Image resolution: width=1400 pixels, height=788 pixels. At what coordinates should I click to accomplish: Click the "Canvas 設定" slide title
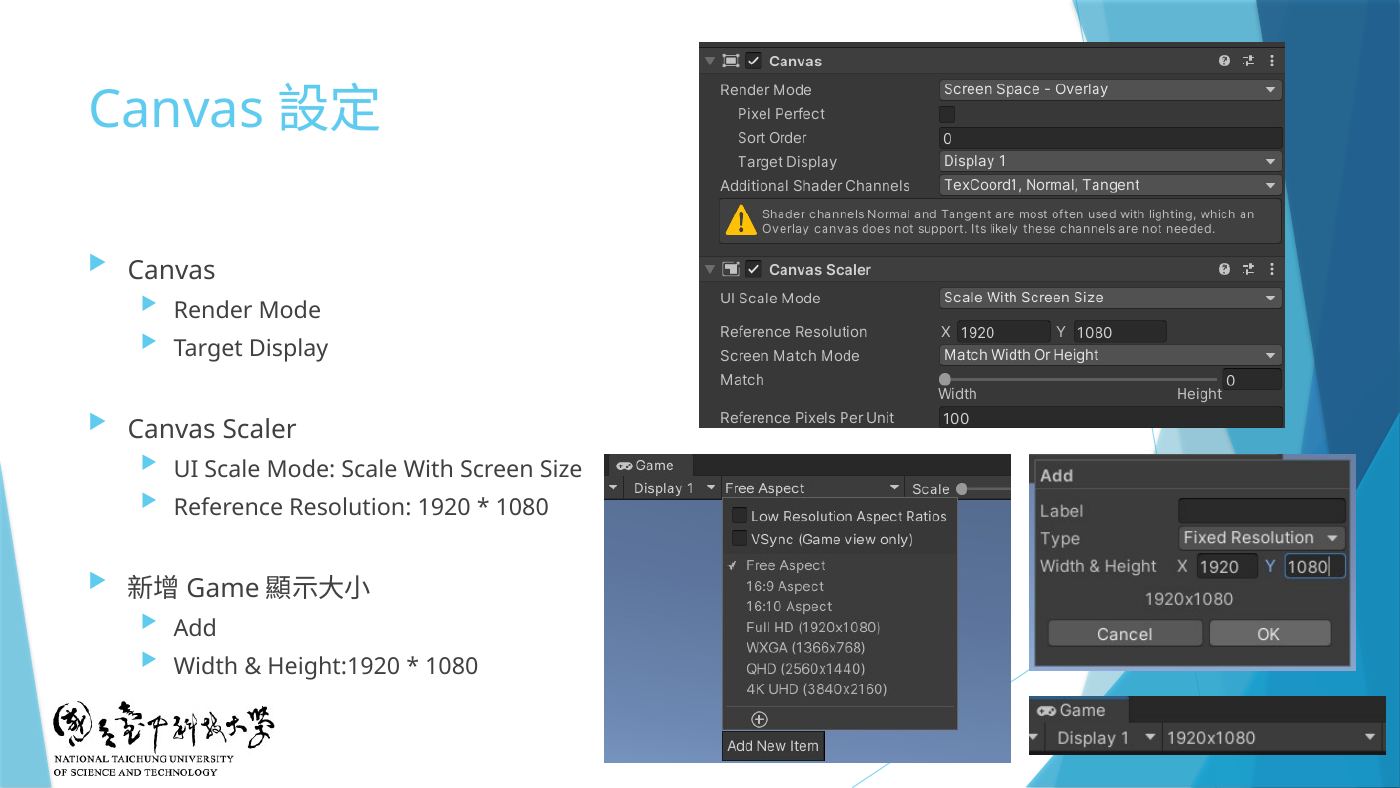[234, 108]
